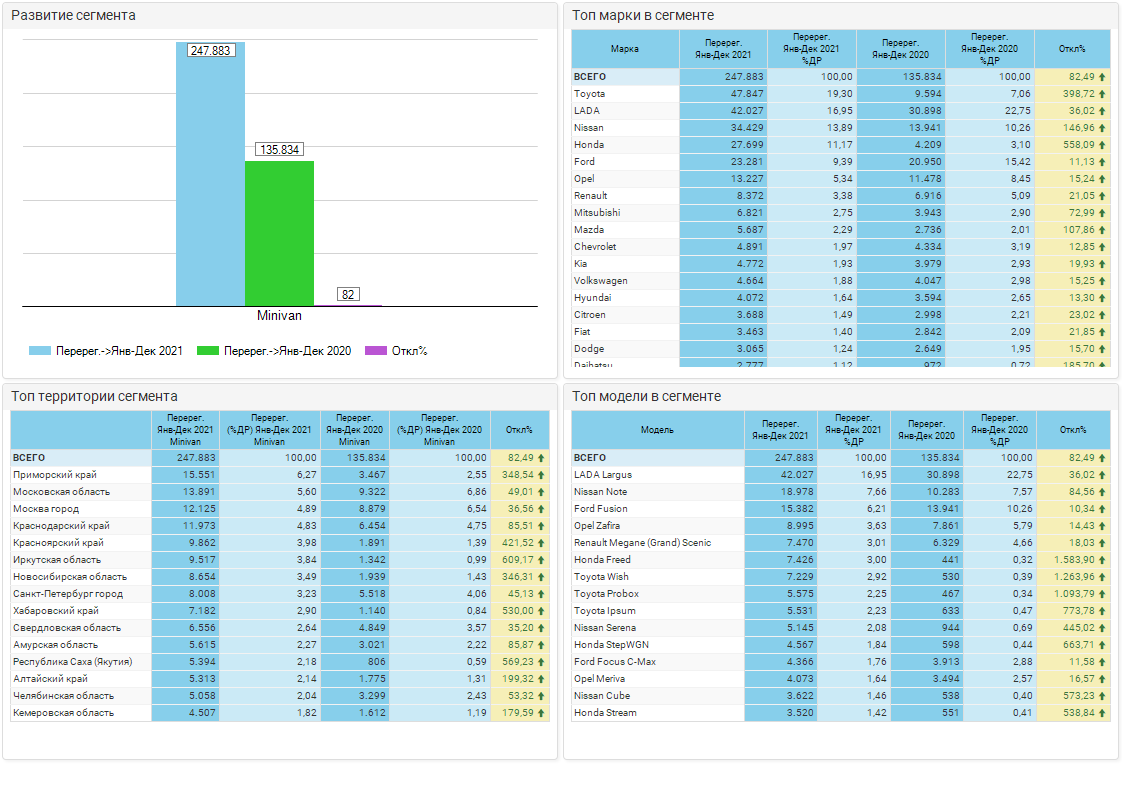Select the green 135.834 bar in the chart
Screen dimensions: 1122x793
(x=279, y=232)
